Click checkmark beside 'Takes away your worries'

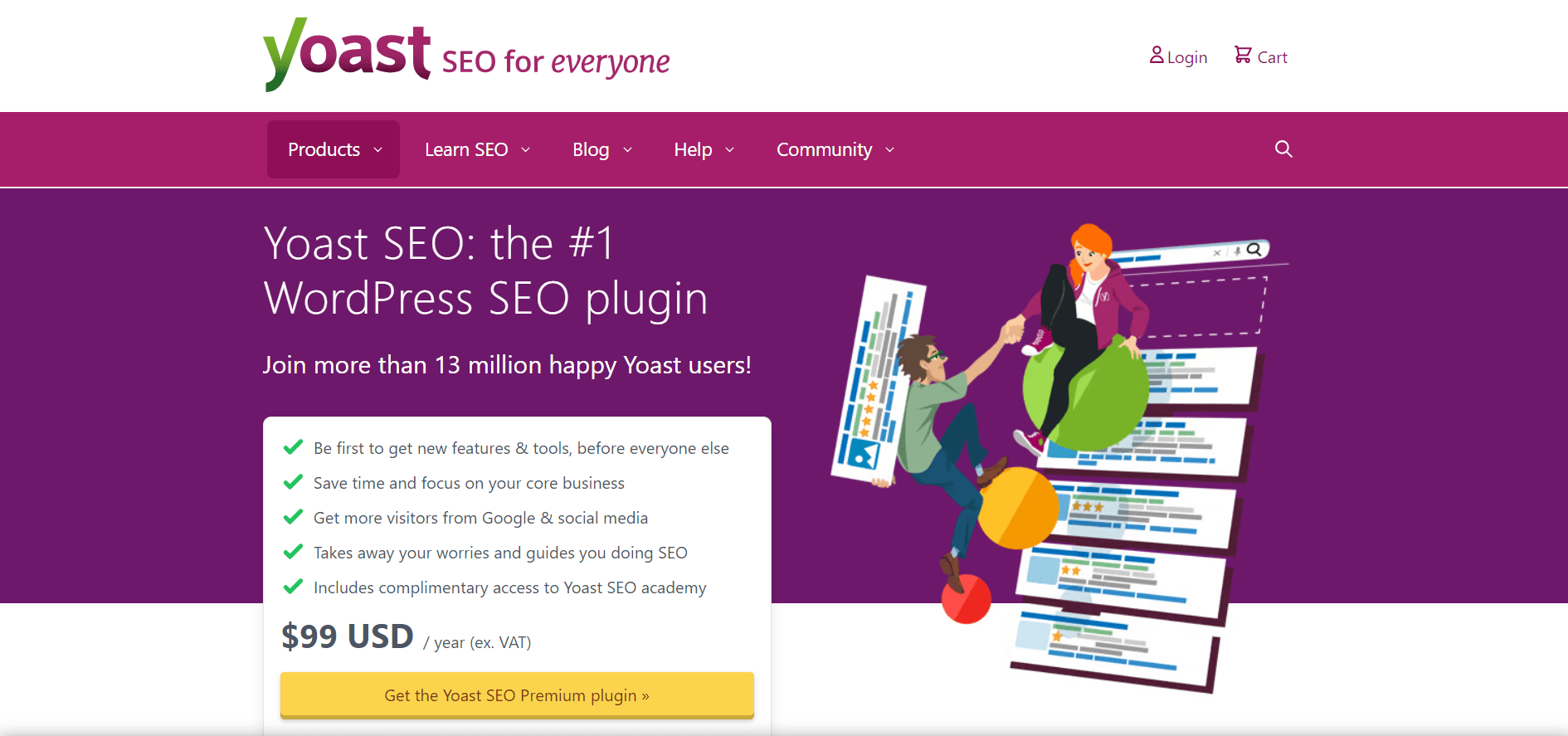click(293, 552)
